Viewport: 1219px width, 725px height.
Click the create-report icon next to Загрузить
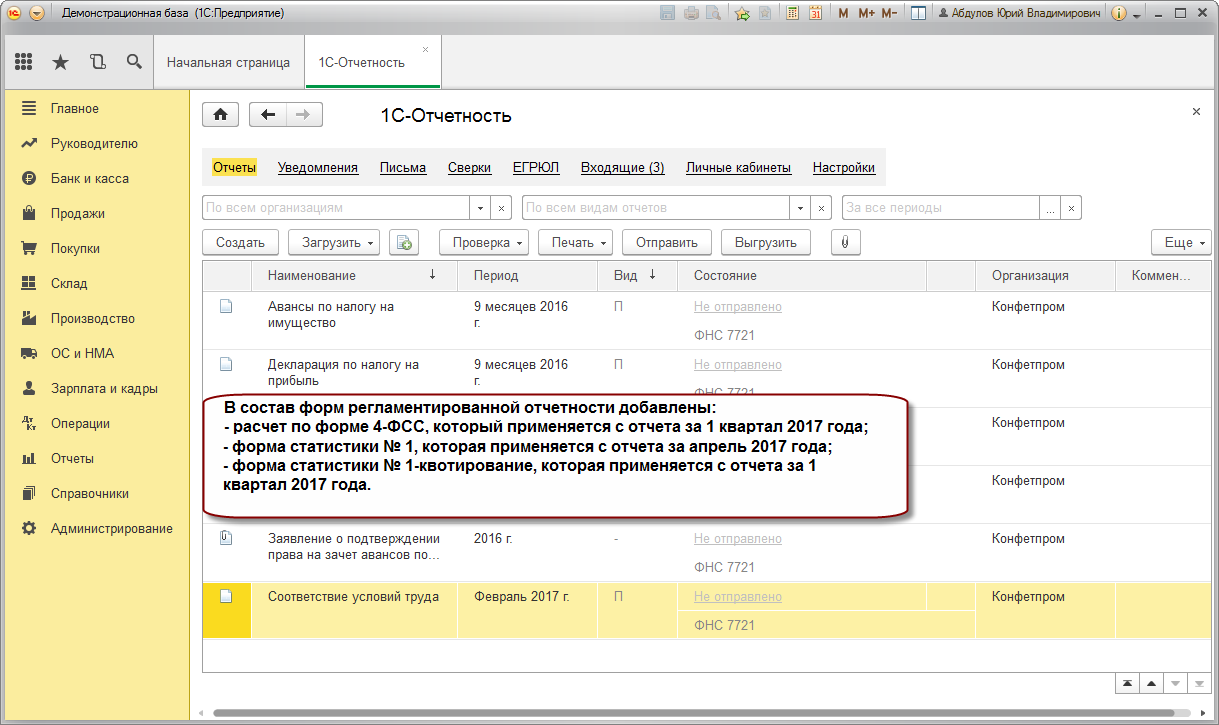pyautogui.click(x=404, y=242)
